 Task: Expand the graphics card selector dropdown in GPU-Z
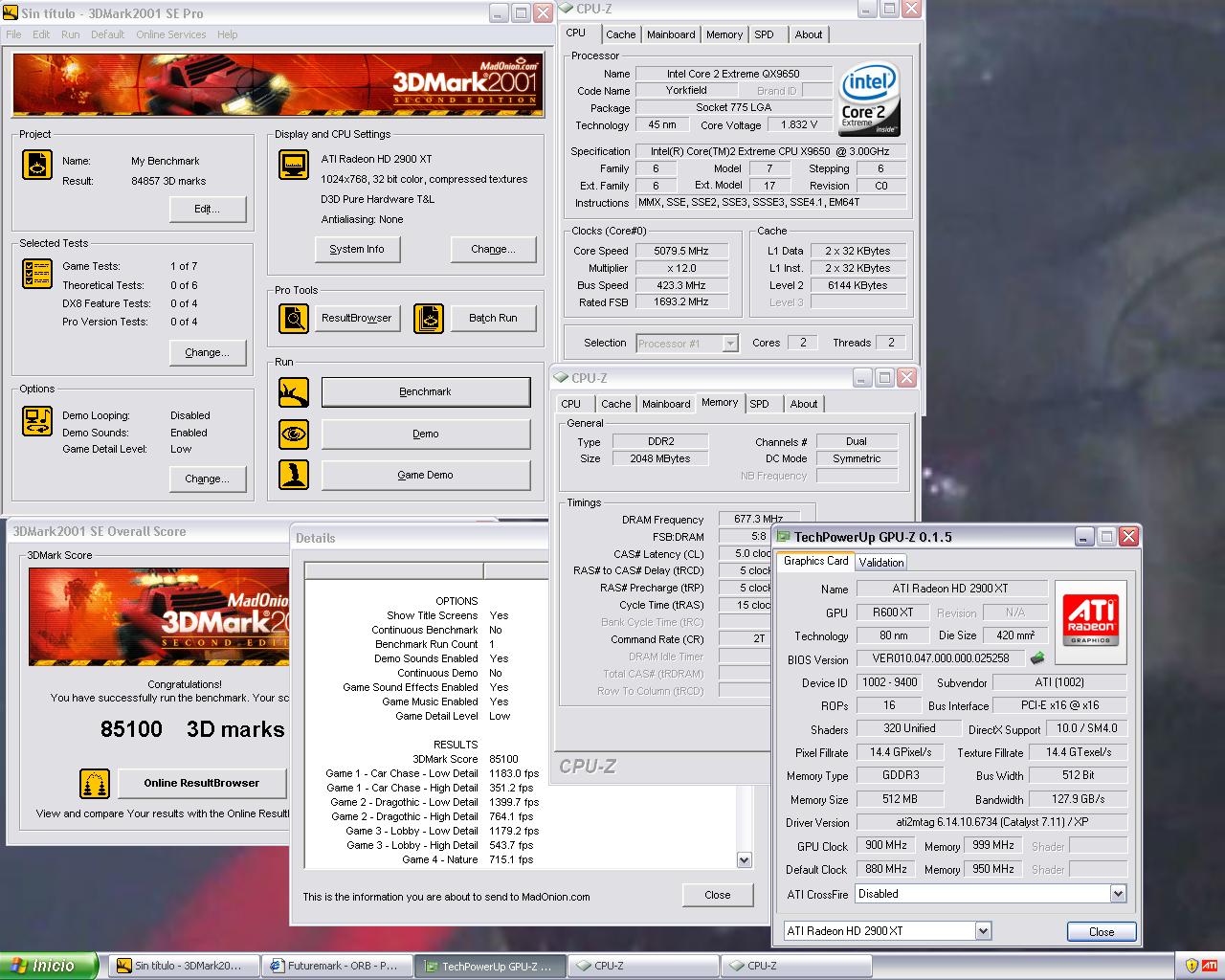[x=983, y=930]
